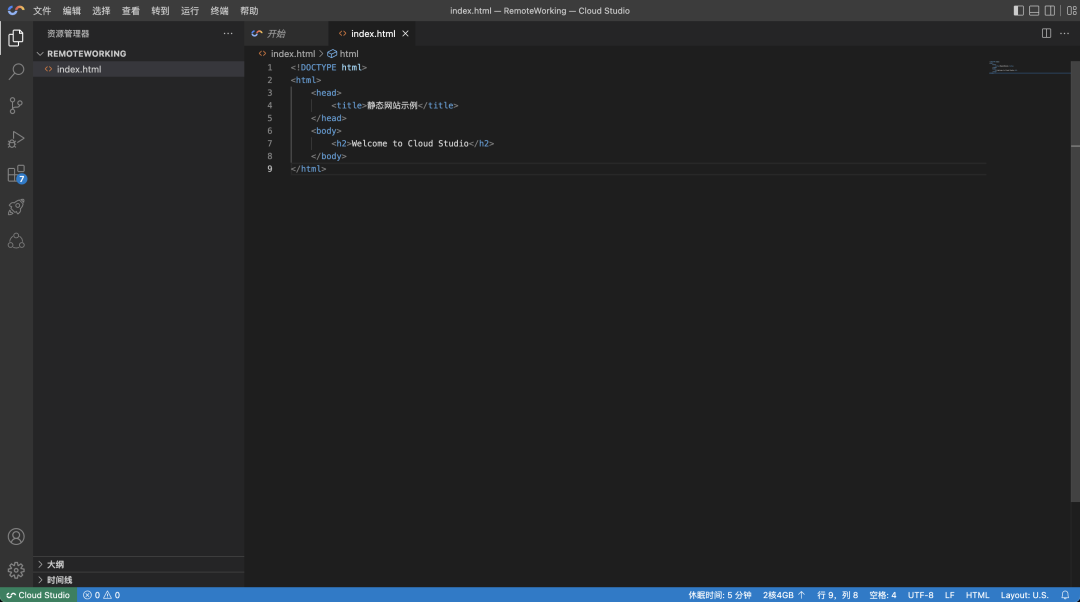Image resolution: width=1080 pixels, height=602 pixels.
Task: Click the h2 Welcome to Cloud Studio line
Action: pyautogui.click(x=413, y=143)
